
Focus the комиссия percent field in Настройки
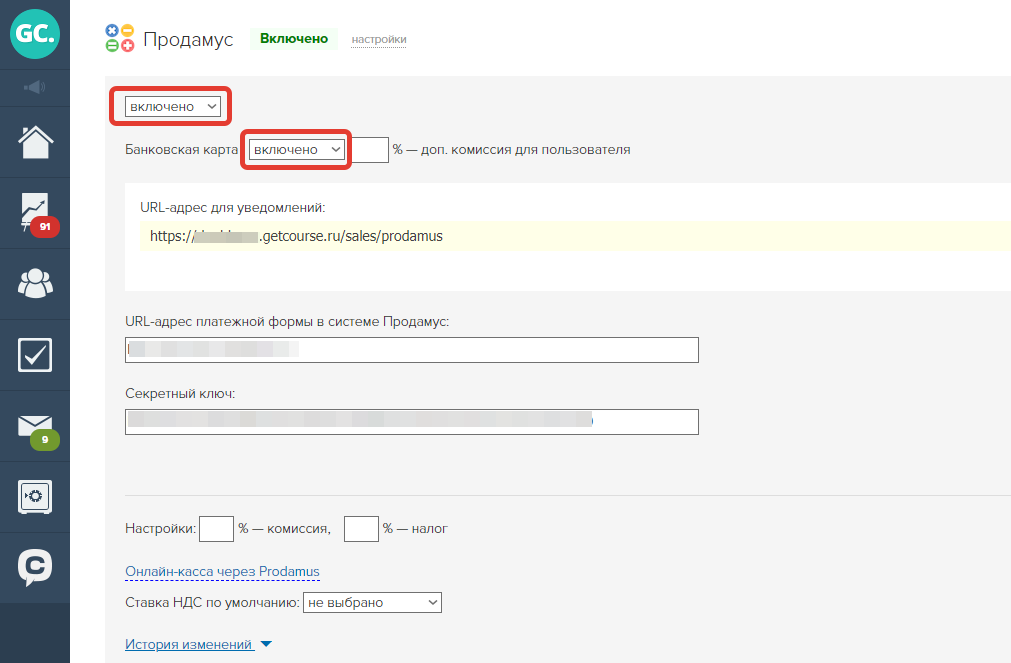[x=217, y=529]
